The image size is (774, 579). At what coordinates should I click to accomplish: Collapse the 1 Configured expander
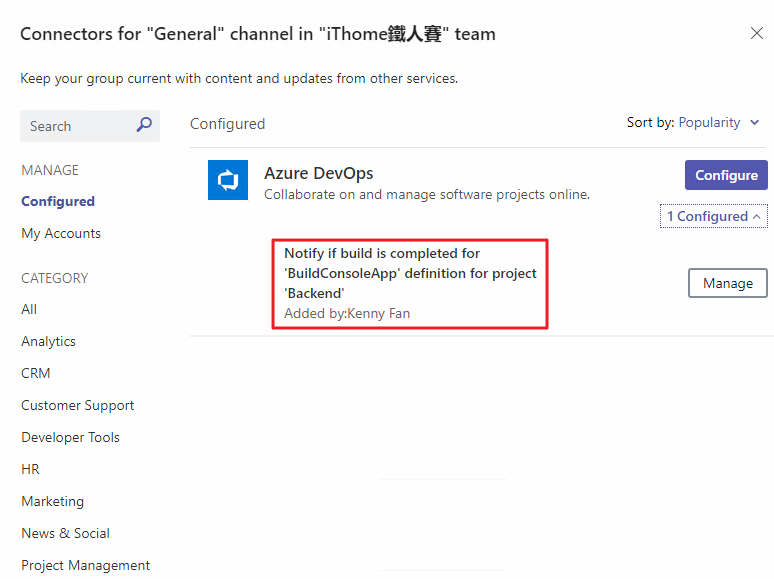click(x=714, y=216)
